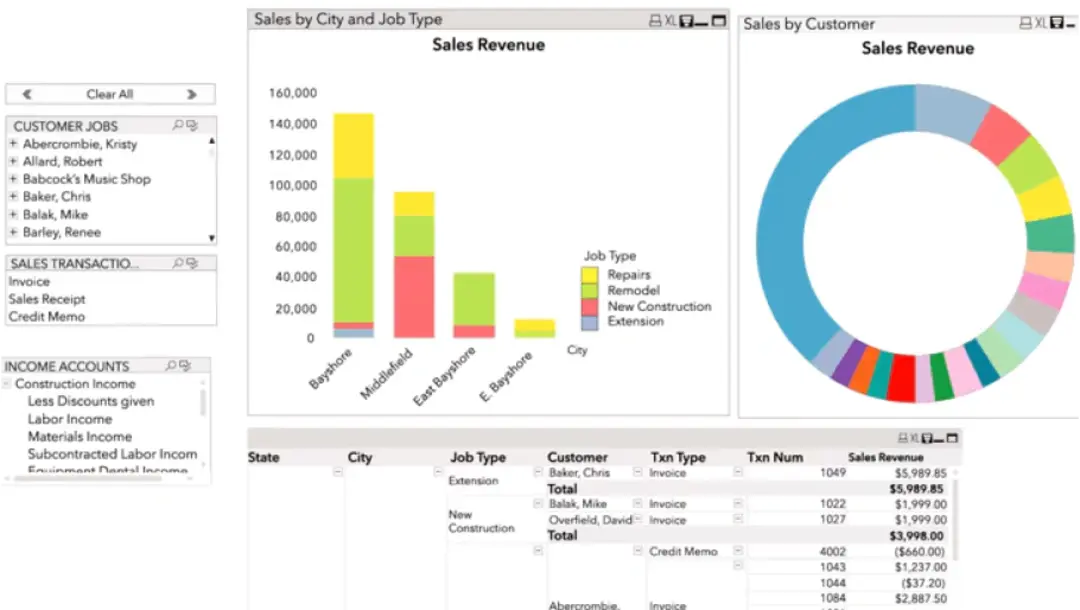Select Invoice in Sales Transaction list
This screenshot has height=610, width=1080.
click(x=29, y=282)
